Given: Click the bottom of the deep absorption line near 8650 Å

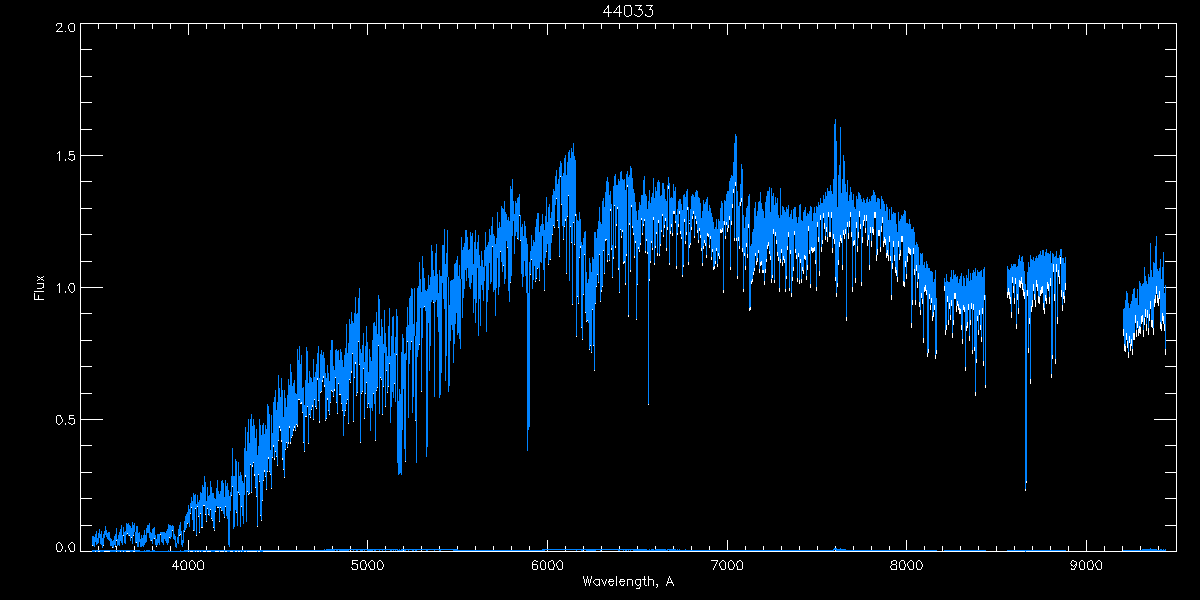Looking at the screenshot, I should pos(1026,488).
